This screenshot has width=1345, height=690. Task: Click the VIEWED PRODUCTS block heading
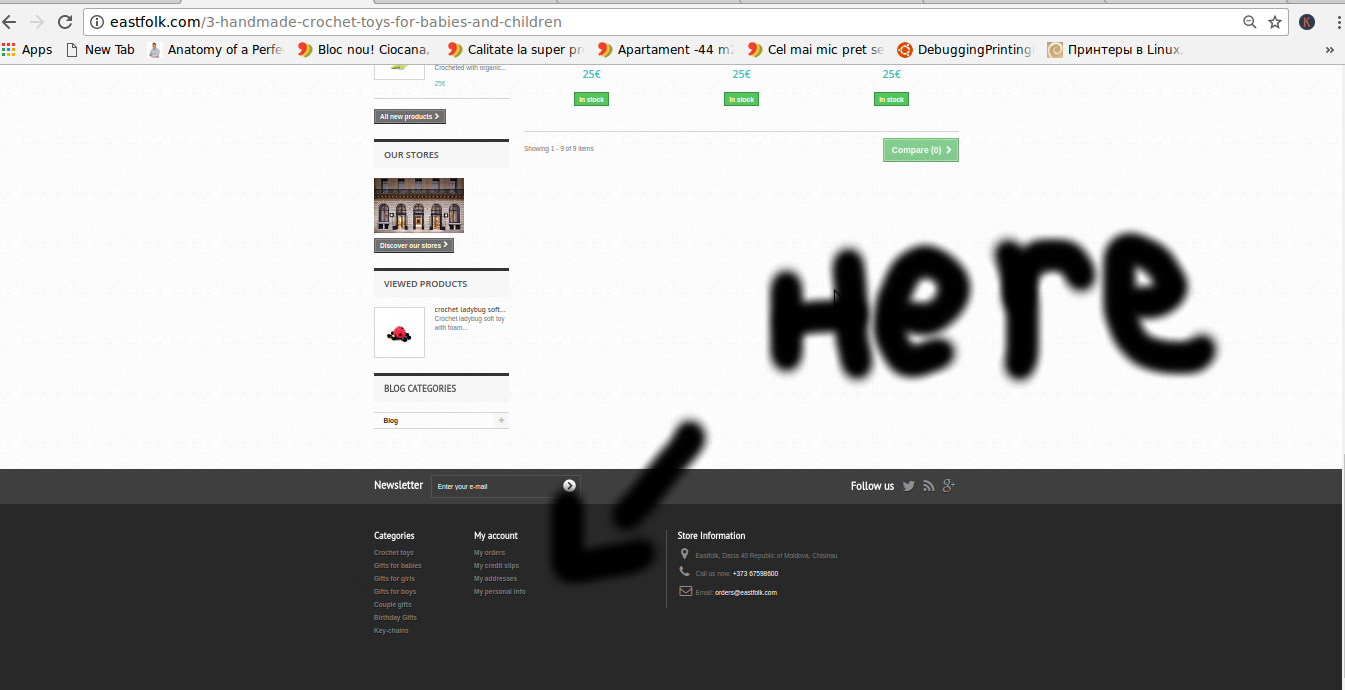tap(426, 284)
